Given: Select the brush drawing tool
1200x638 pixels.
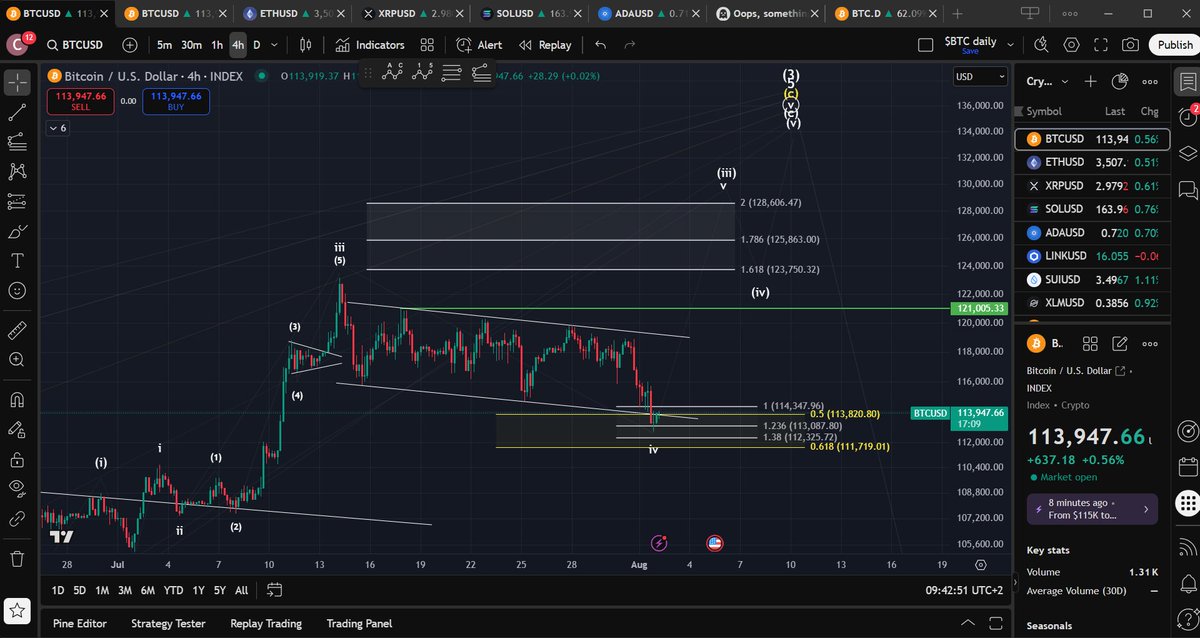Looking at the screenshot, I should click(x=17, y=232).
